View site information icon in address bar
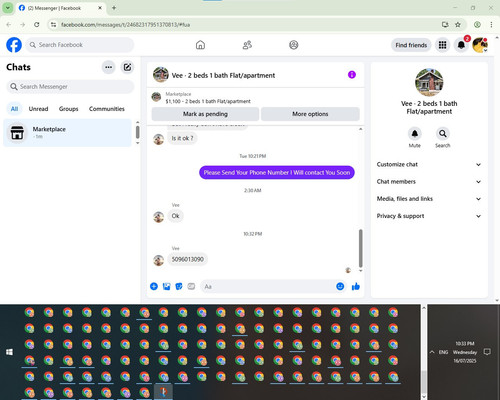Viewport: 500px width, 400px height. tap(53, 24)
